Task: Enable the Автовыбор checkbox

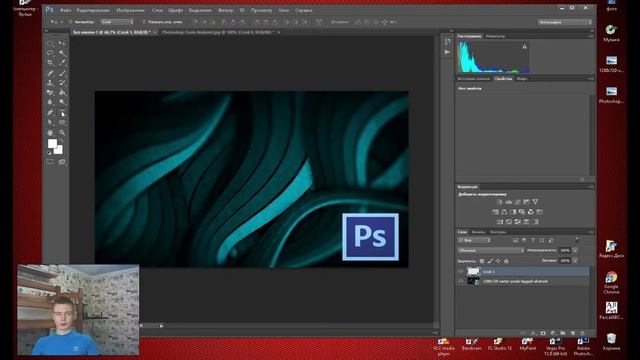Action: (71, 22)
